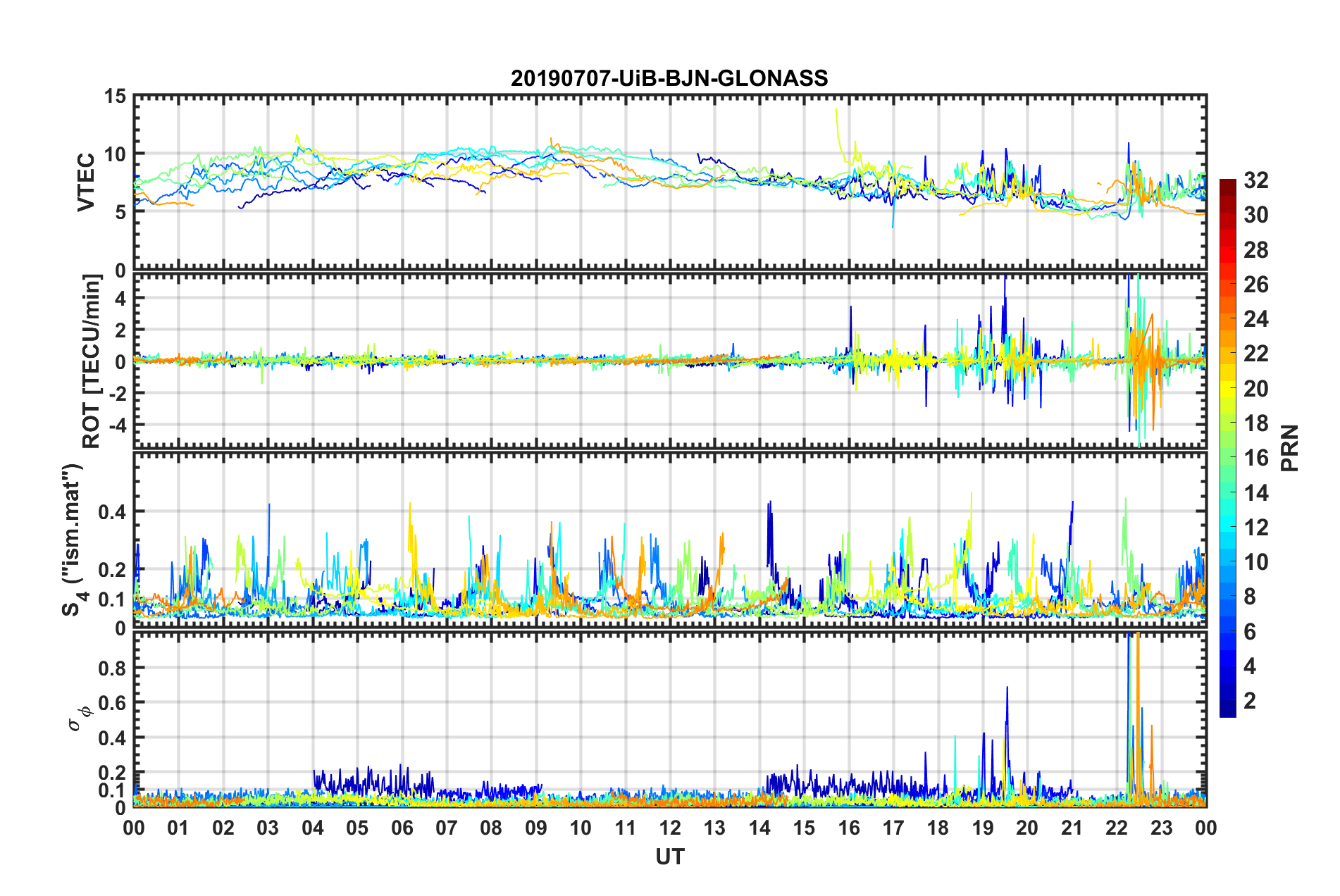This screenshot has height=896, width=1340.
Task: Select x-axis hour tick 05
Action: (357, 828)
